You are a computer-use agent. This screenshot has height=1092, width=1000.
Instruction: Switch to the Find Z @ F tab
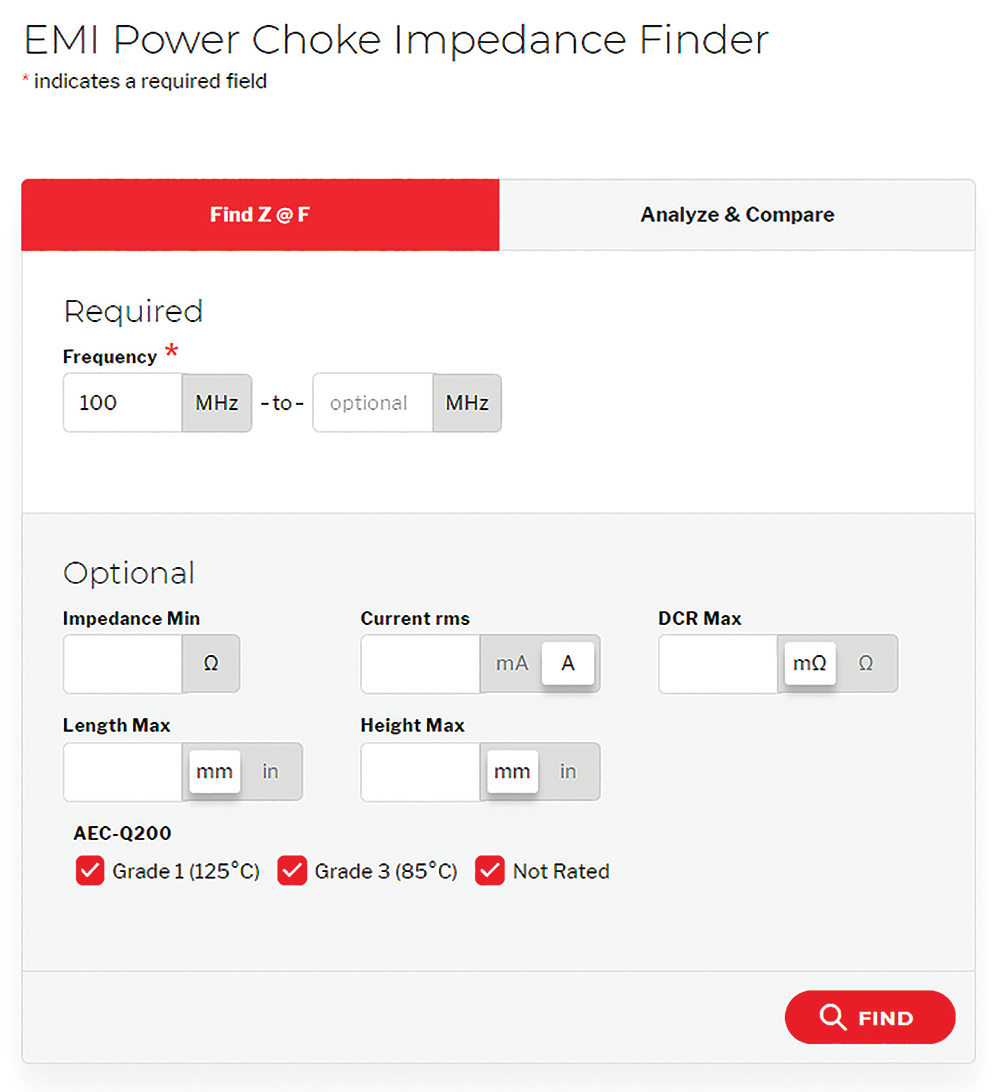[260, 214]
